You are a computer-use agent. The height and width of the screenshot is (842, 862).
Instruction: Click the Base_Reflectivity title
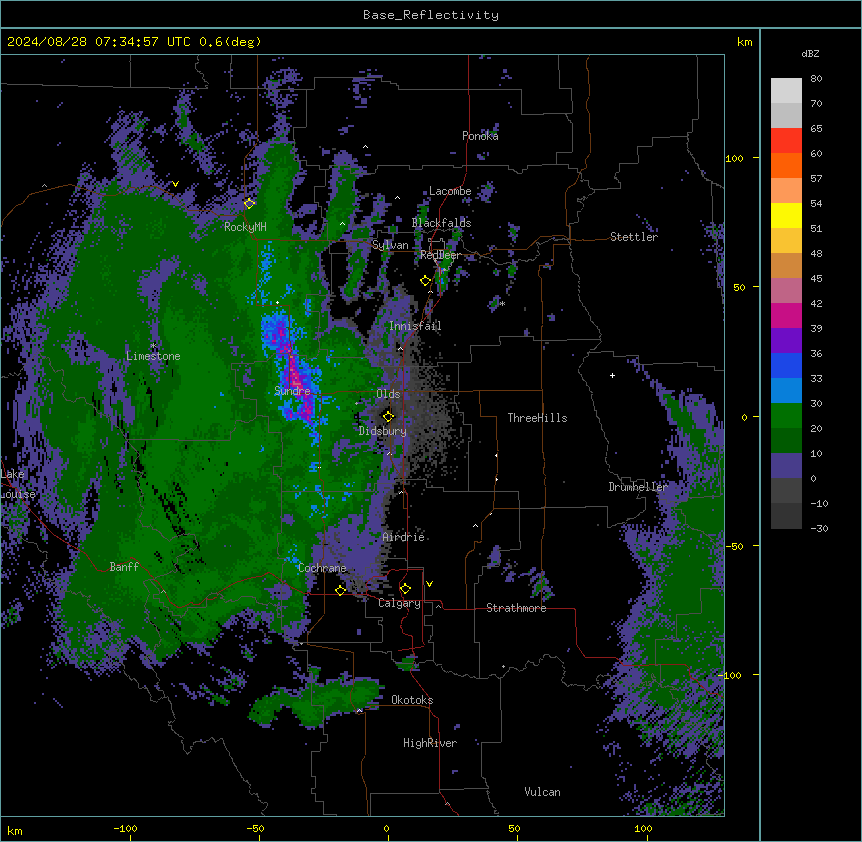click(x=431, y=15)
